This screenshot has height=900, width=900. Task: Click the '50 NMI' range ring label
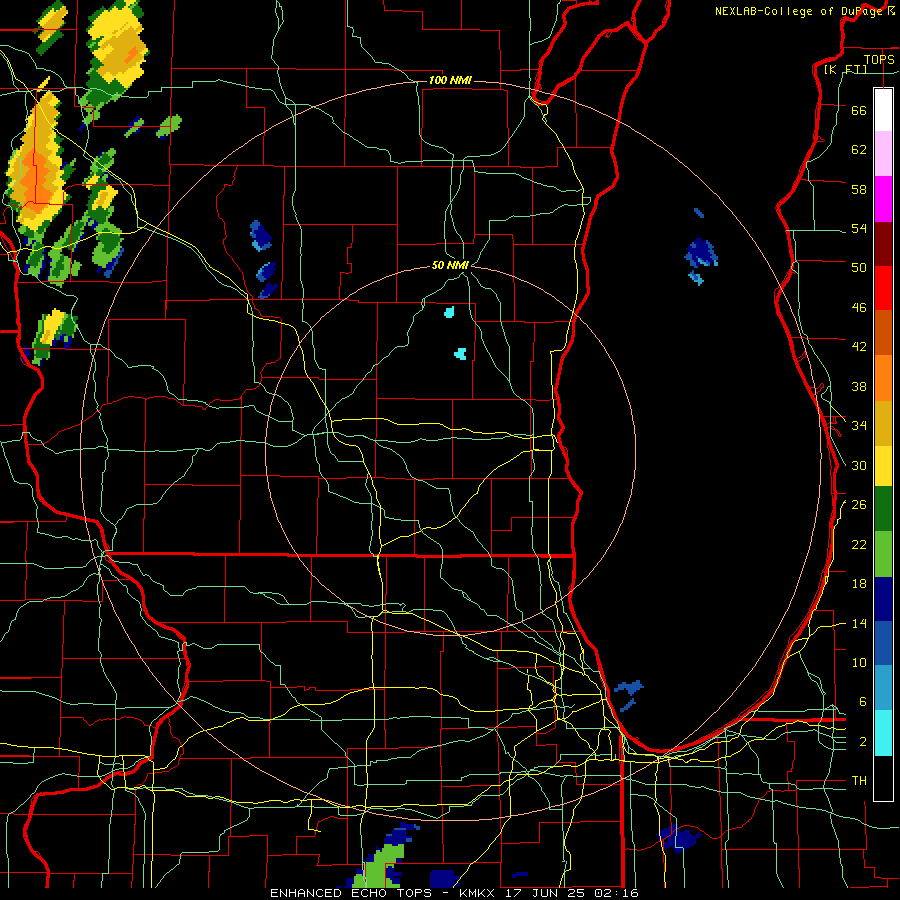point(450,265)
